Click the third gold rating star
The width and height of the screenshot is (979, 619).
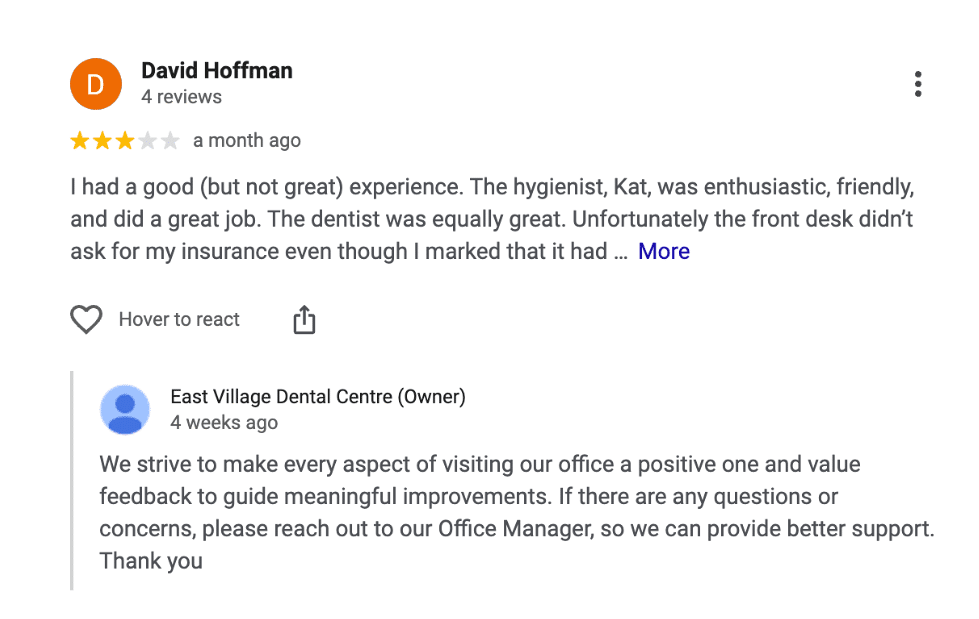click(125, 141)
